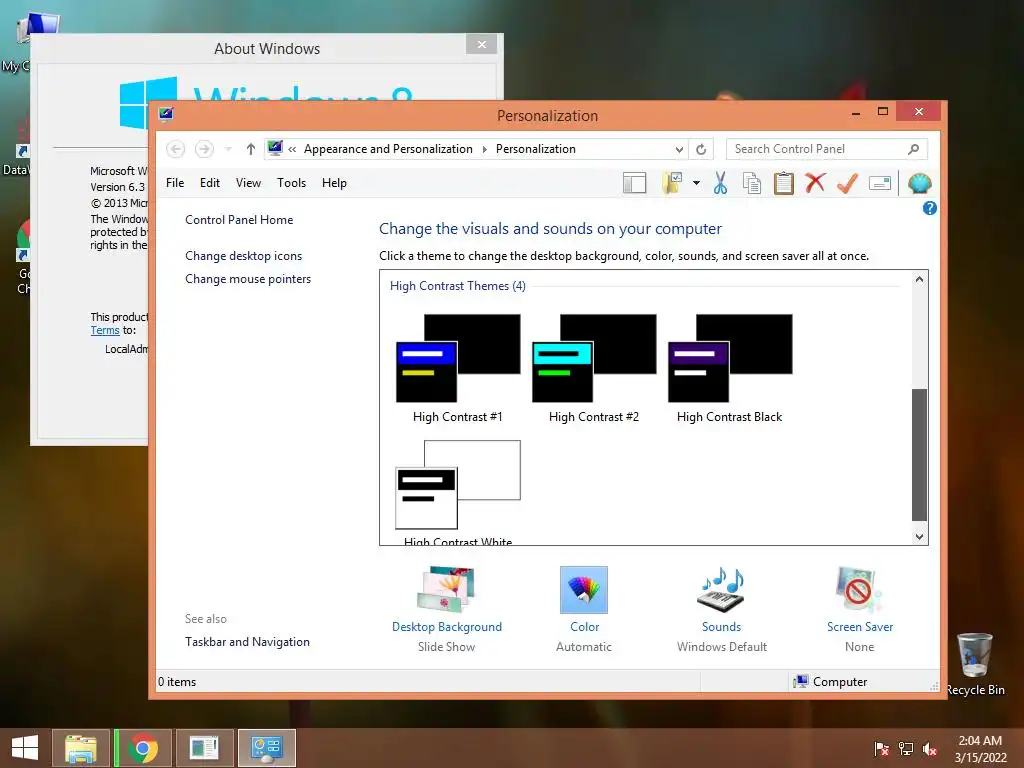
Task: Select High Contrast White theme
Action: (458, 492)
